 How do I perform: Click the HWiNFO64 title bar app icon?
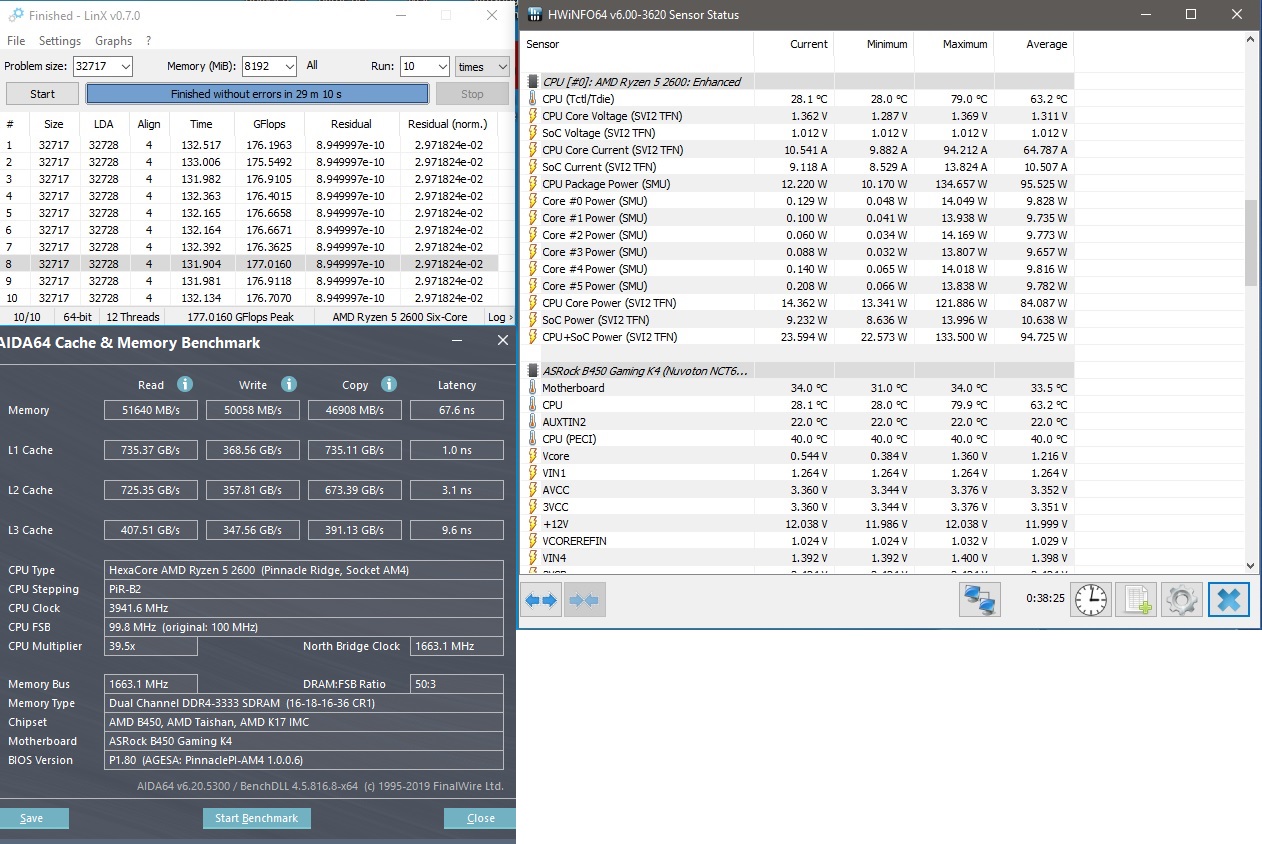click(535, 15)
